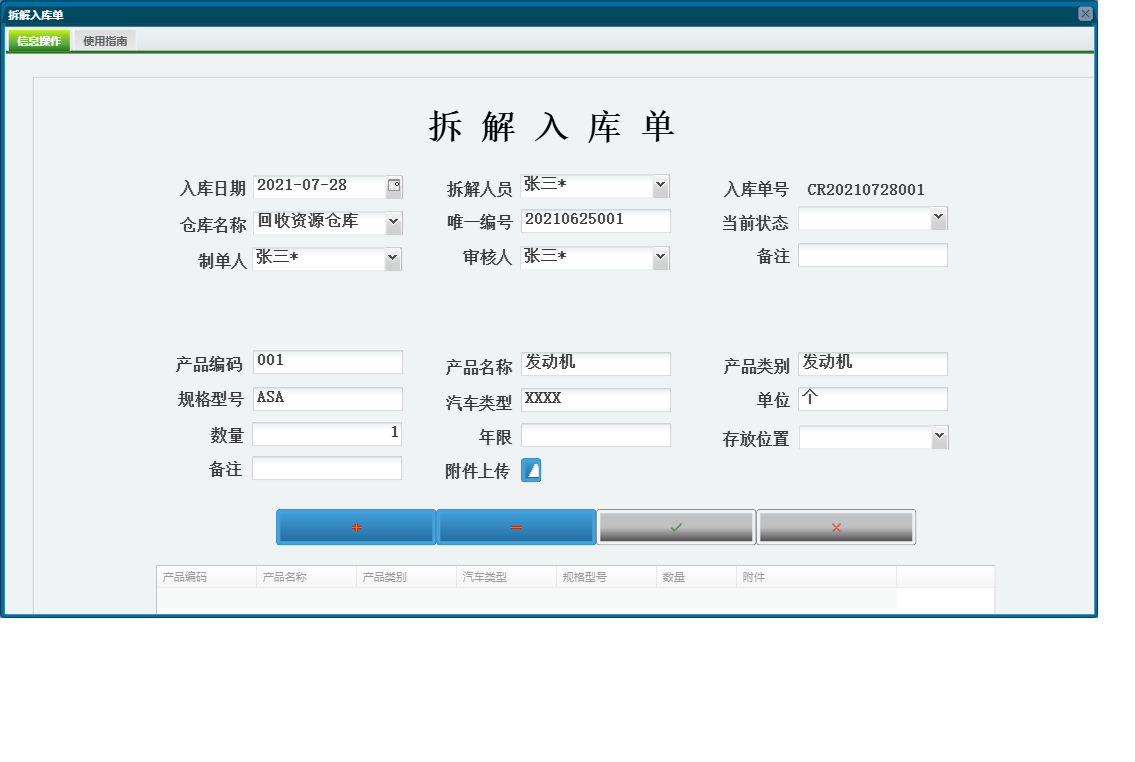
Task: Click the green checkmark confirm button
Action: coord(676,526)
